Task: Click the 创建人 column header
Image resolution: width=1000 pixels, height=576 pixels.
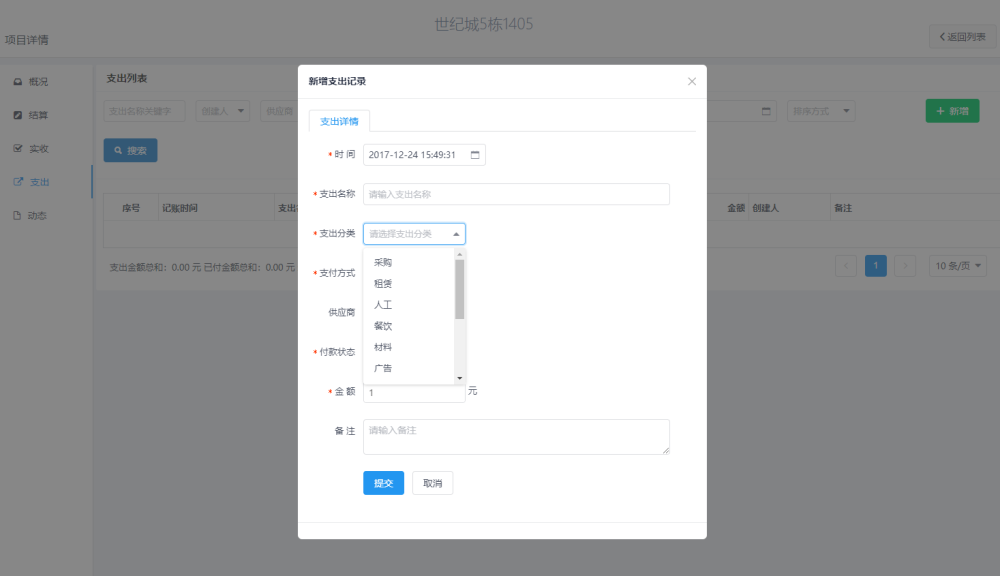Action: pos(765,208)
